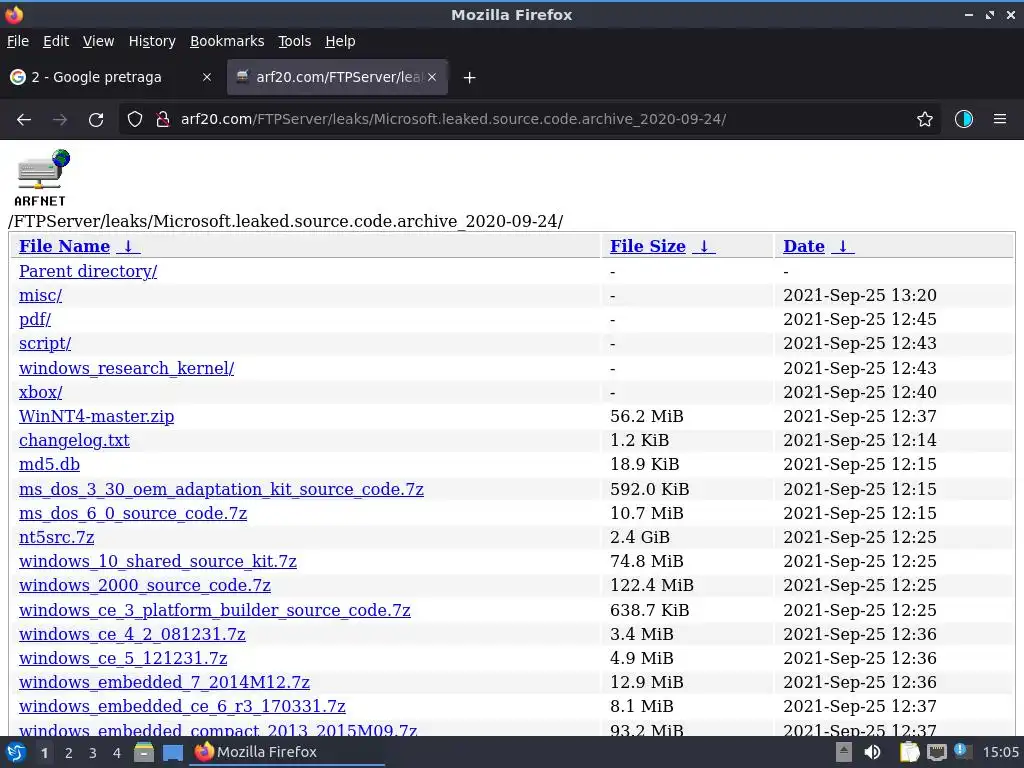This screenshot has height=768, width=1024.
Task: Click the ARFNET server logo
Action: (42, 178)
